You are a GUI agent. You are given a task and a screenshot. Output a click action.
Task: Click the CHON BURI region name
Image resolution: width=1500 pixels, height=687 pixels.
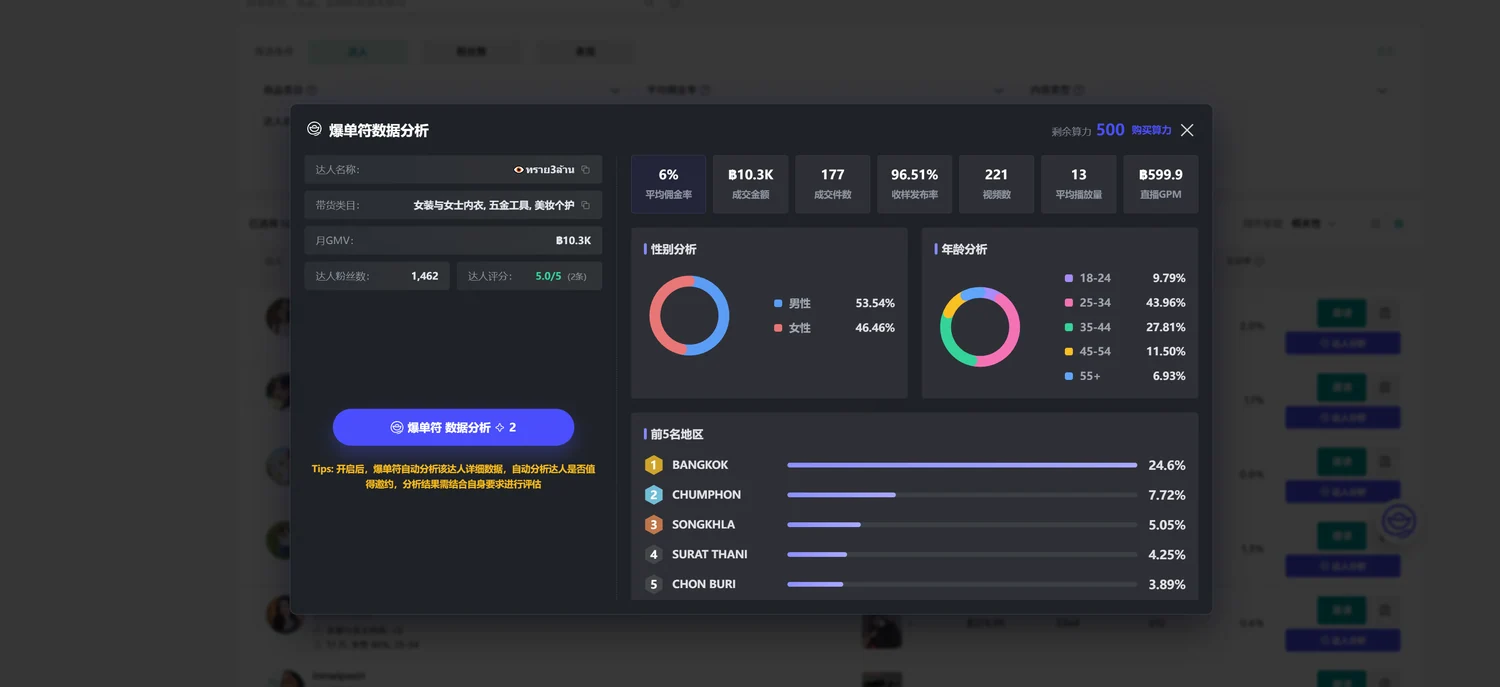coord(704,584)
